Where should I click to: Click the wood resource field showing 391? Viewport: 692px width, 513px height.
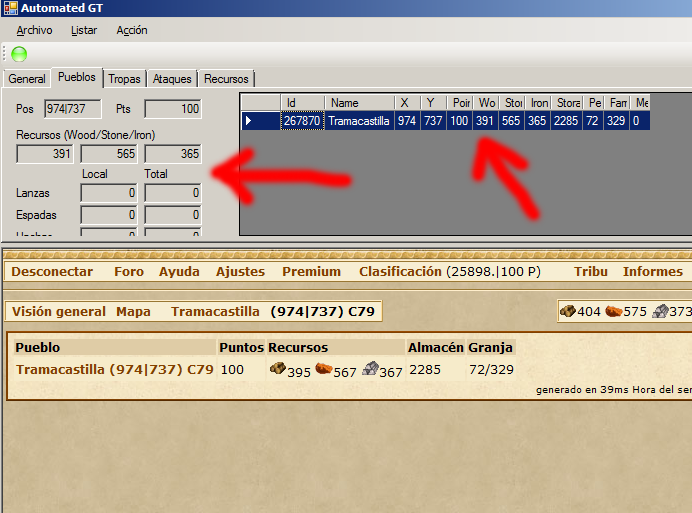(x=45, y=154)
